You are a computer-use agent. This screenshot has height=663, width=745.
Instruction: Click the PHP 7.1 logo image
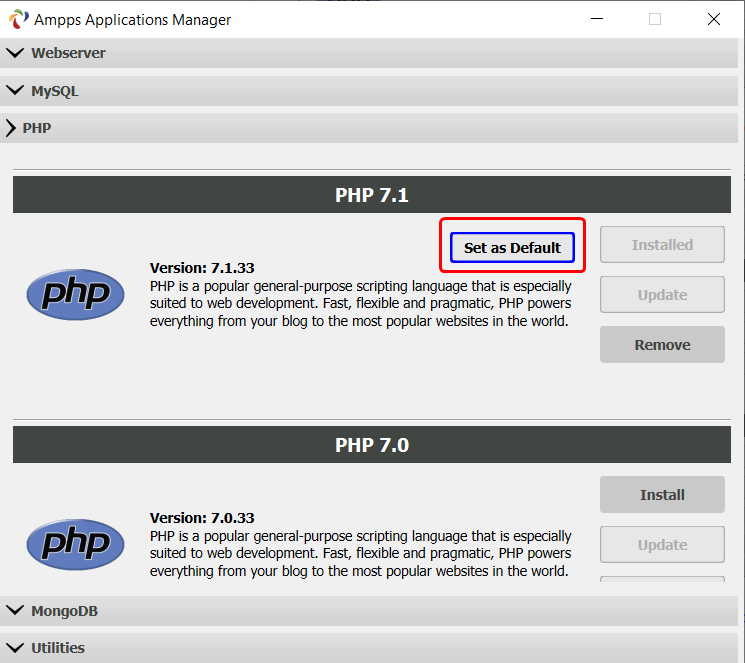(x=76, y=295)
